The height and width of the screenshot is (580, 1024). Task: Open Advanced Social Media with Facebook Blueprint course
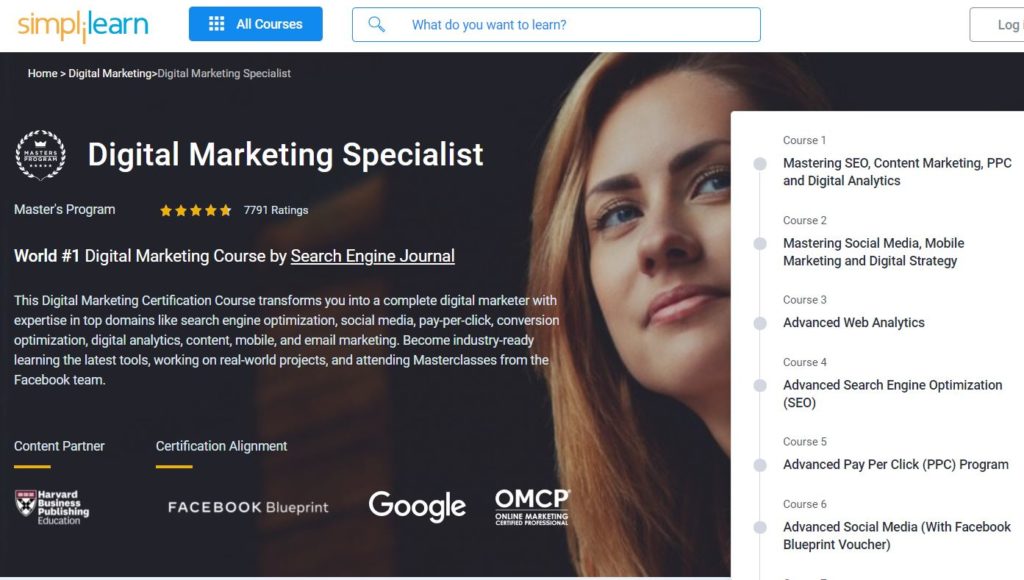(x=897, y=536)
